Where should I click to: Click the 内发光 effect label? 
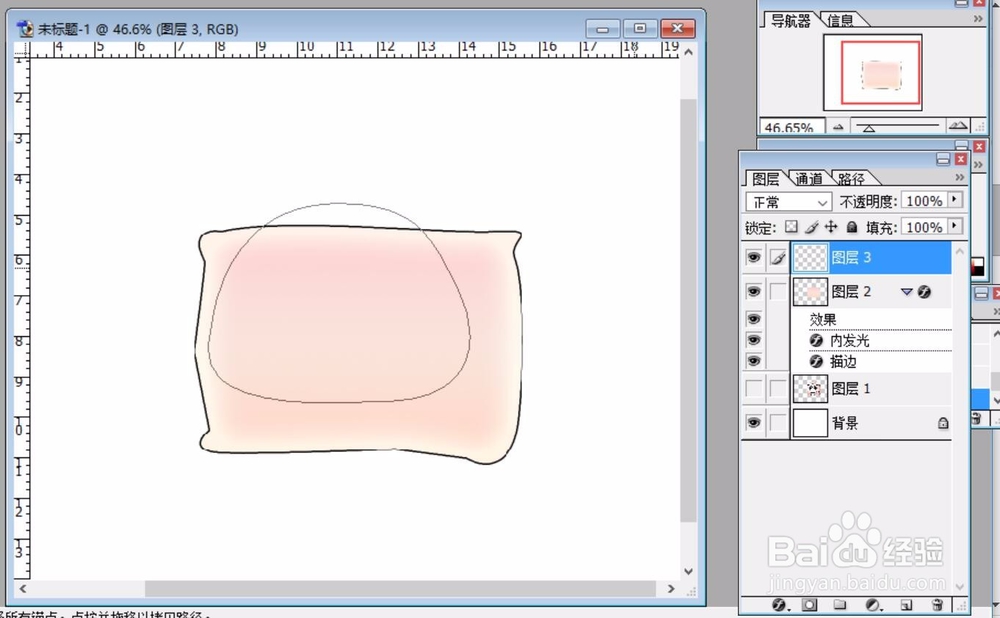849,341
